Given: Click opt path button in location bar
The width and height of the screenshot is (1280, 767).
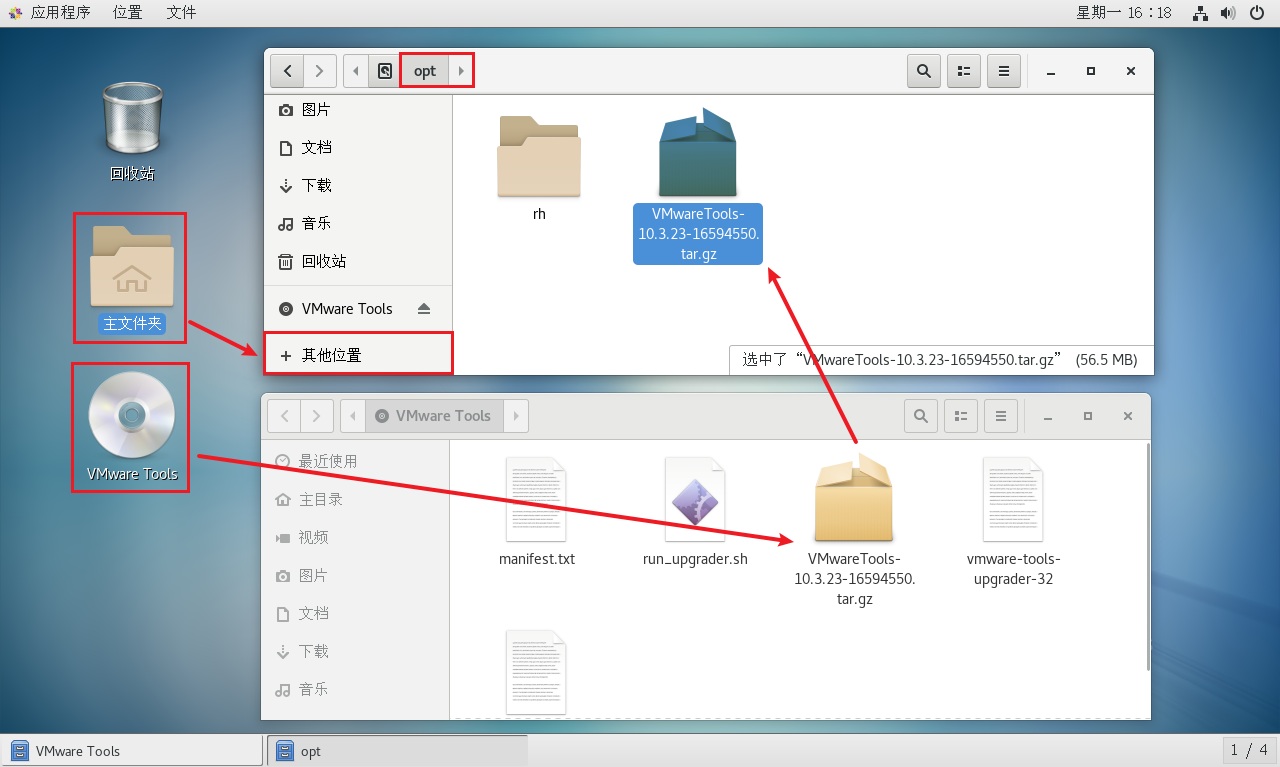Looking at the screenshot, I should (425, 71).
